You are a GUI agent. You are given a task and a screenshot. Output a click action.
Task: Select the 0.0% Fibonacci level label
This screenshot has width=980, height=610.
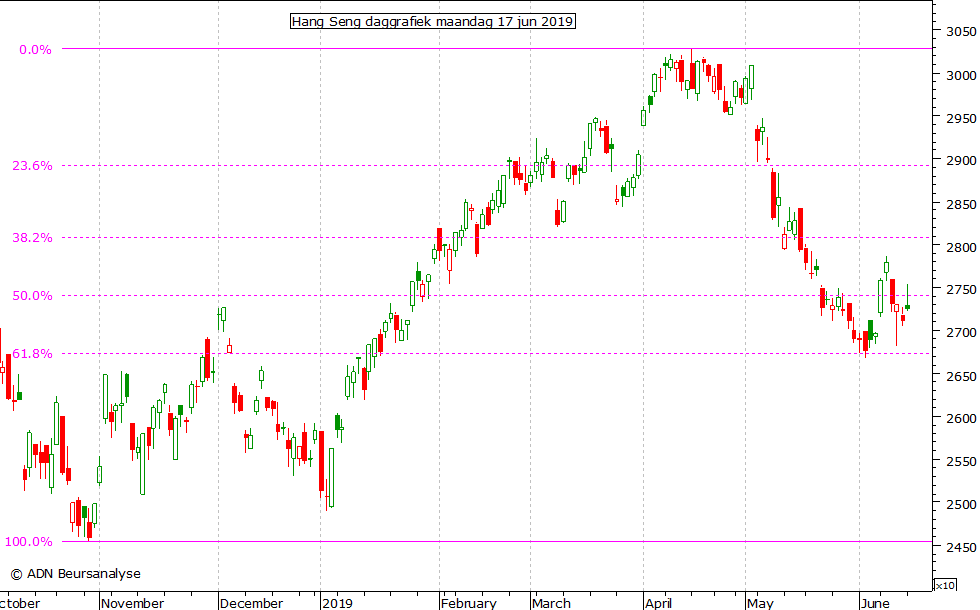click(x=36, y=49)
